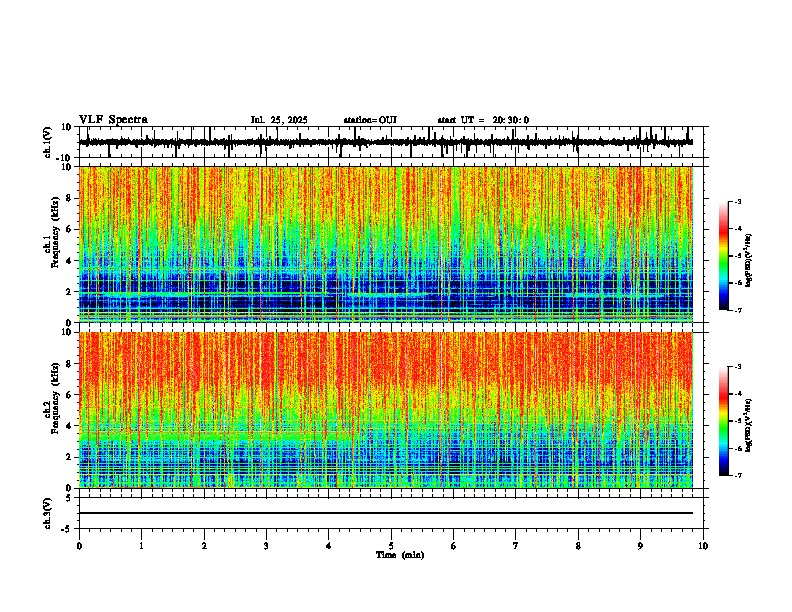Click the 5 minute time tick label

391,546
